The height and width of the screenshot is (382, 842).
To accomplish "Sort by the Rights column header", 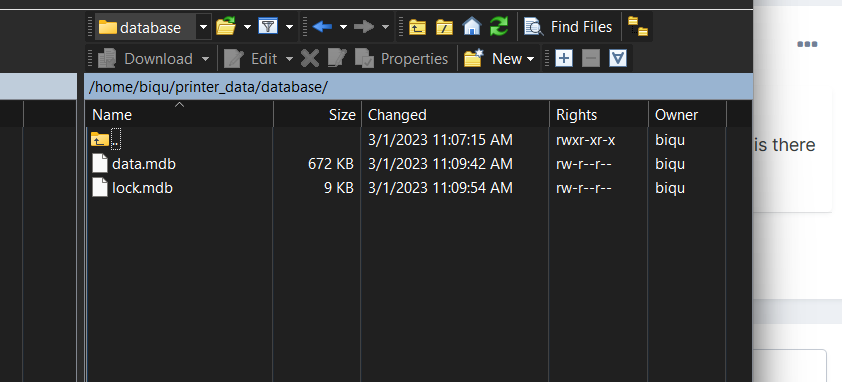I will pos(599,114).
